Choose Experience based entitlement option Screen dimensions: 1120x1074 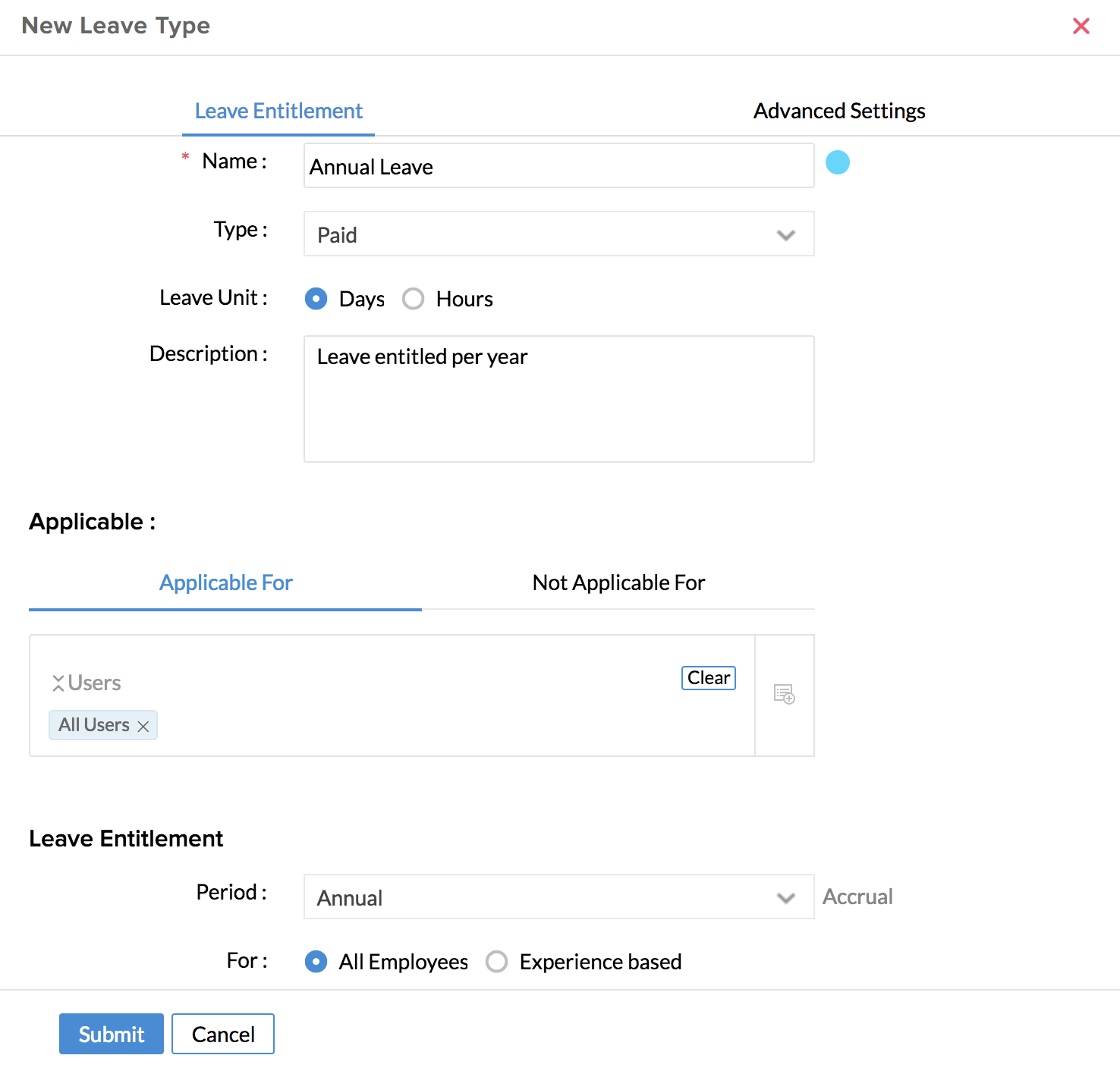[497, 962]
